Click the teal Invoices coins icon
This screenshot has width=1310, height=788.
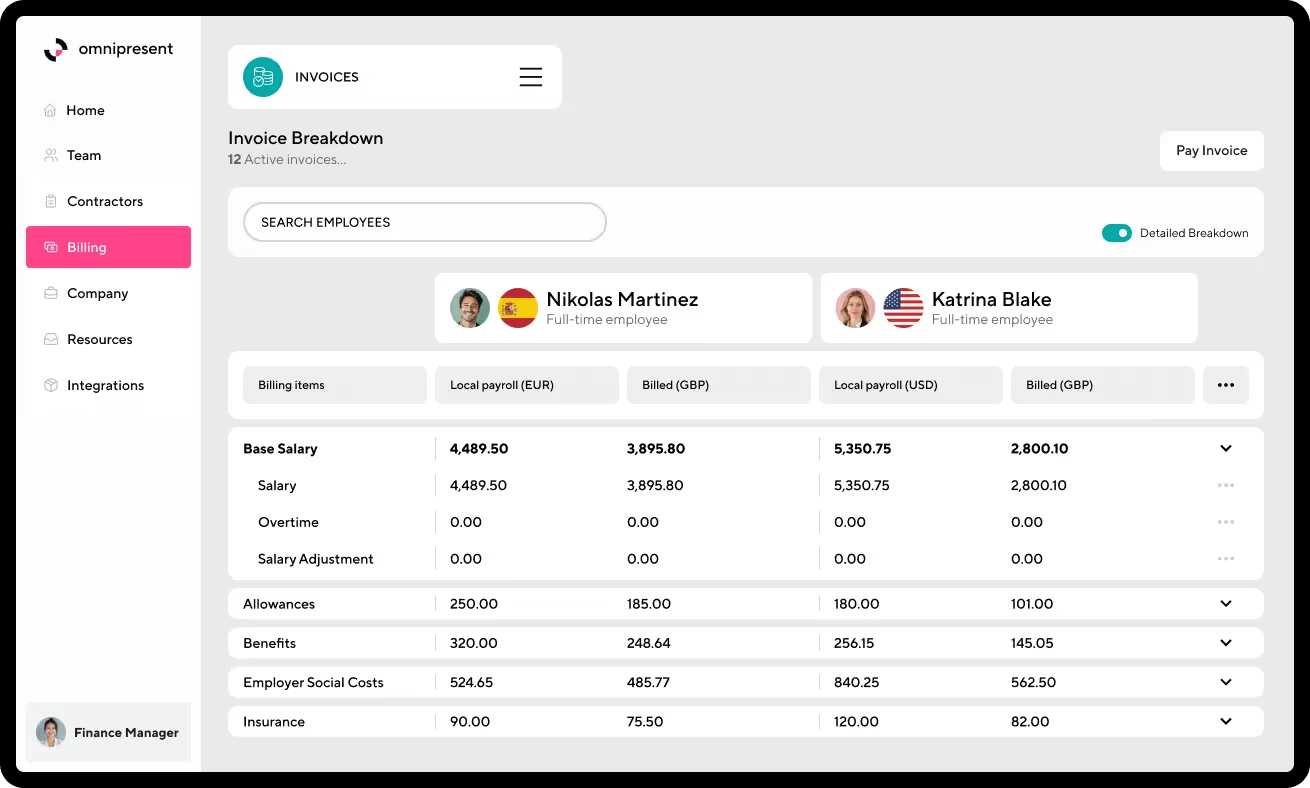pos(263,77)
